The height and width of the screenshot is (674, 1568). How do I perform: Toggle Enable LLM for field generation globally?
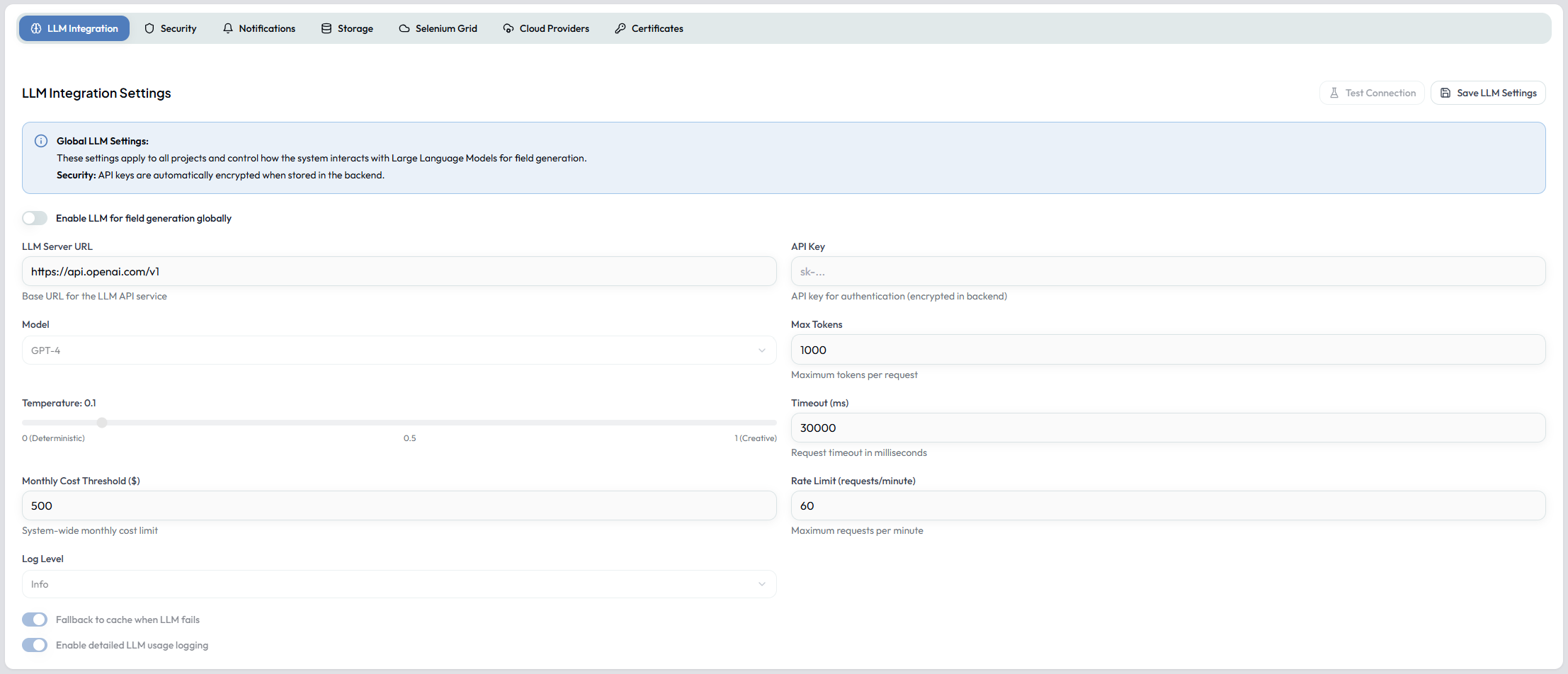coord(35,218)
